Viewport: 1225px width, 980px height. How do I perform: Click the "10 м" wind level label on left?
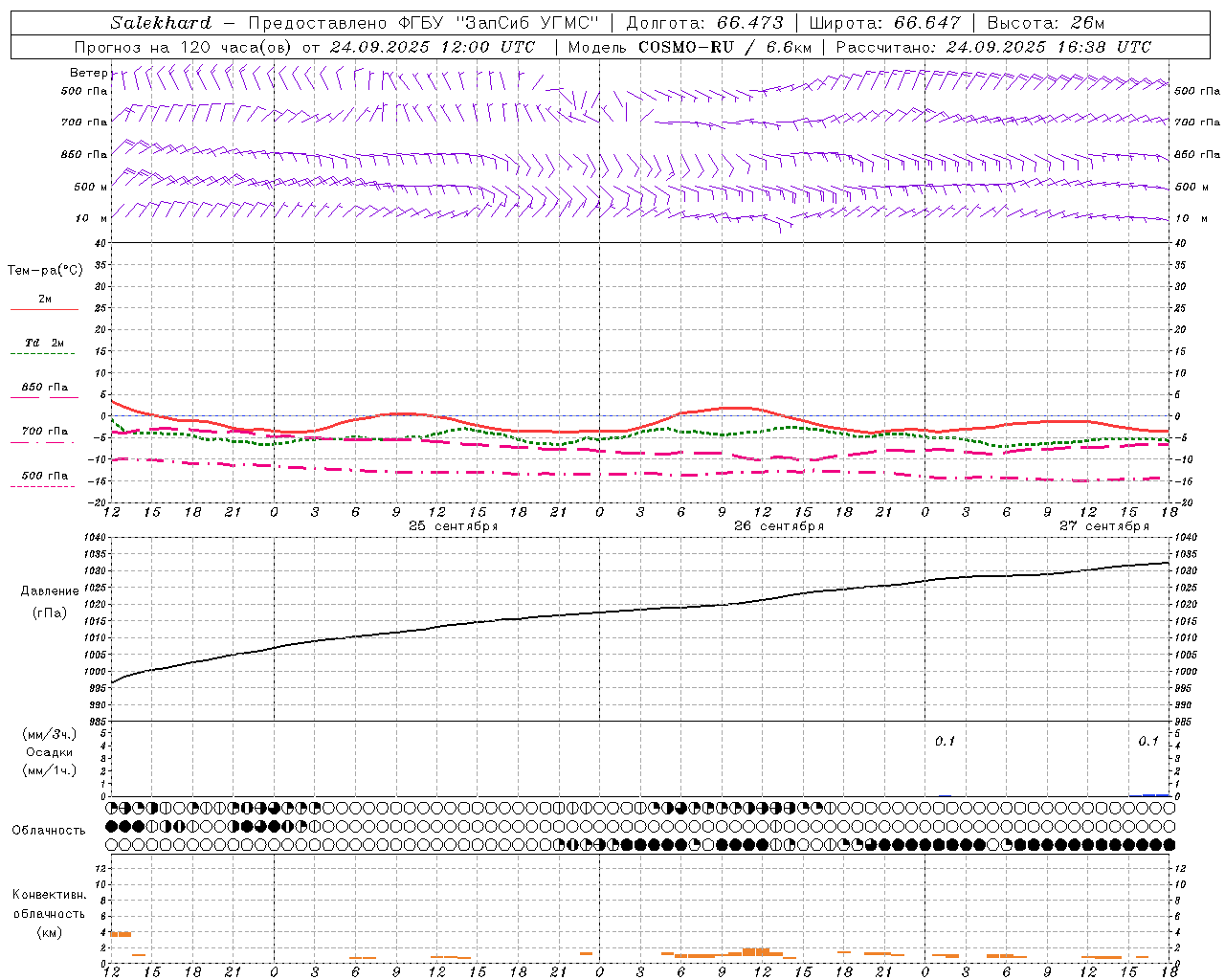pos(91,218)
